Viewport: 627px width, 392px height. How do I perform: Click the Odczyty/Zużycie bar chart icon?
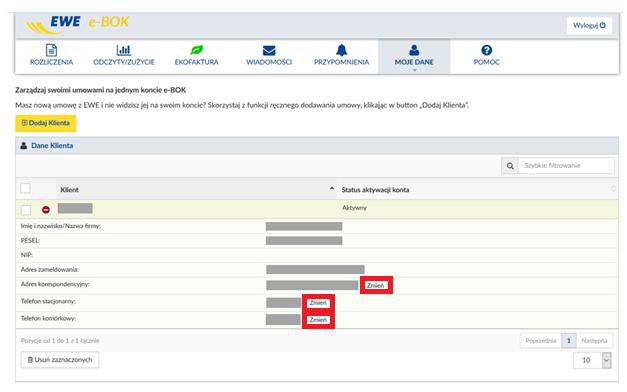pos(124,50)
